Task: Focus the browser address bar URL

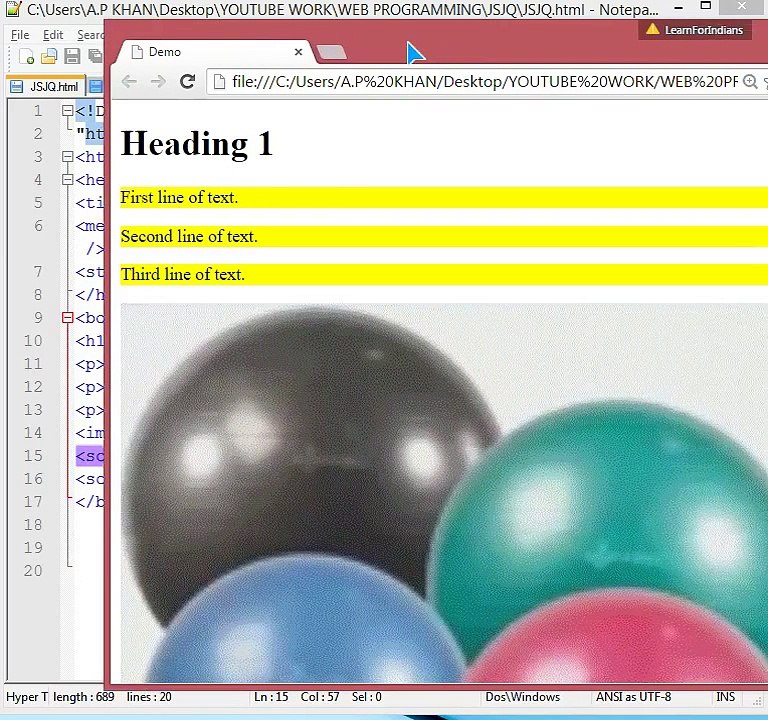Action: pos(484,81)
